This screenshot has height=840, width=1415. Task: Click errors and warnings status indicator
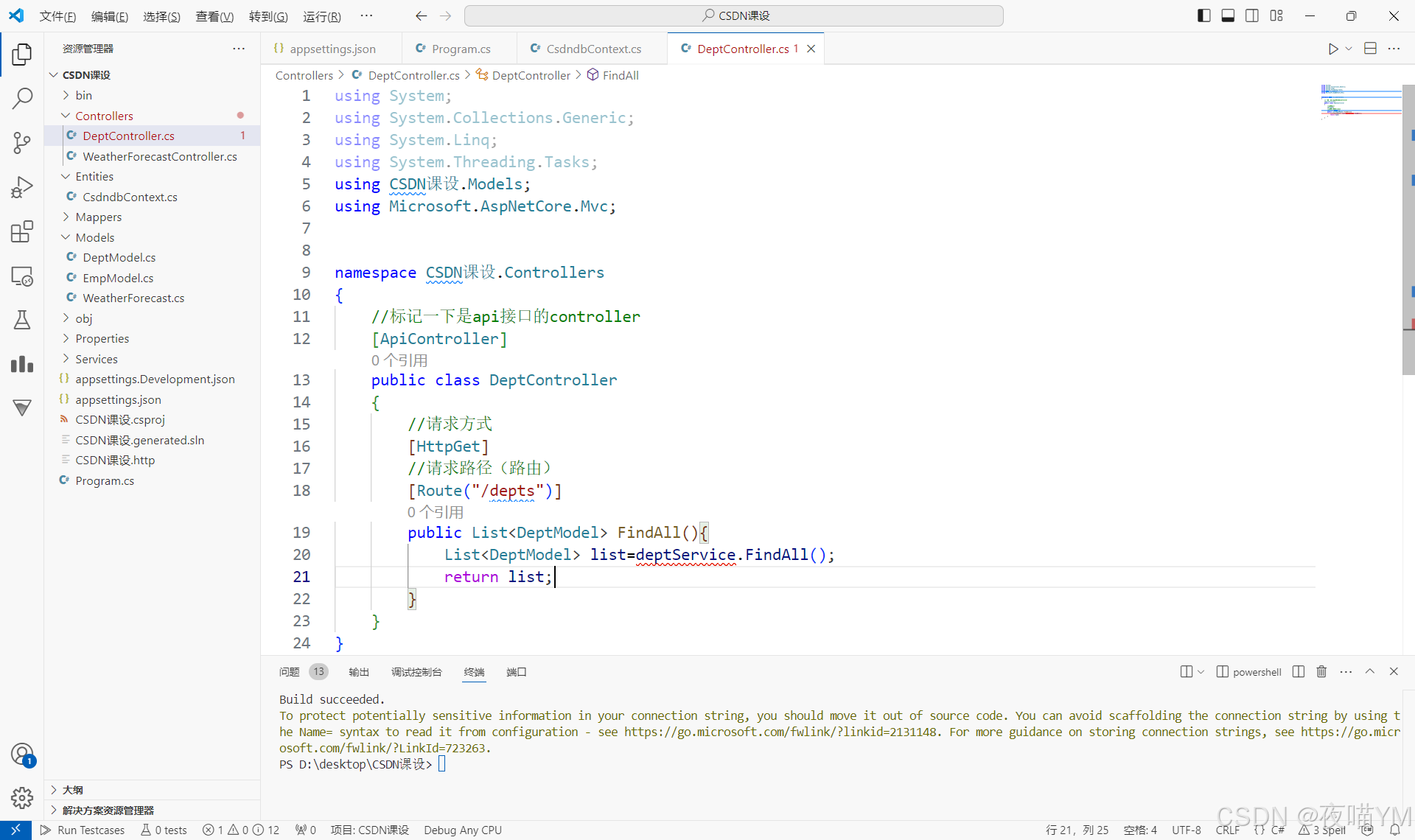click(x=242, y=830)
